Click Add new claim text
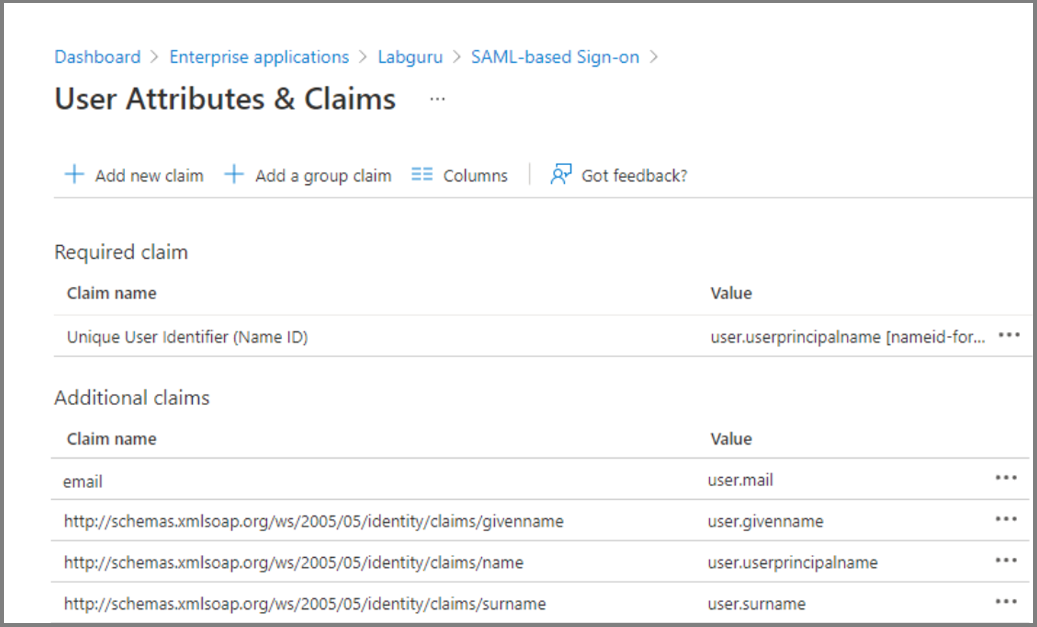Image resolution: width=1037 pixels, height=627 pixels. (149, 176)
